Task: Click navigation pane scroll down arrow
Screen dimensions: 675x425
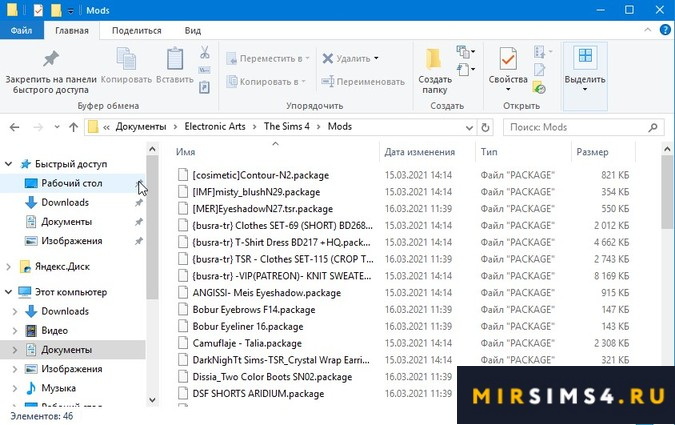Action: point(152,400)
